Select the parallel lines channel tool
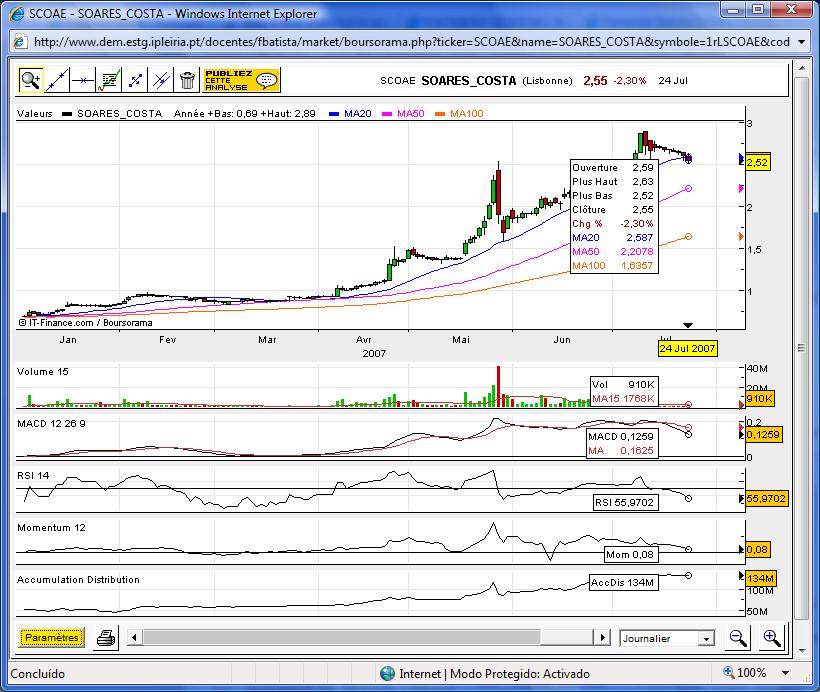820x692 pixels. [161, 80]
